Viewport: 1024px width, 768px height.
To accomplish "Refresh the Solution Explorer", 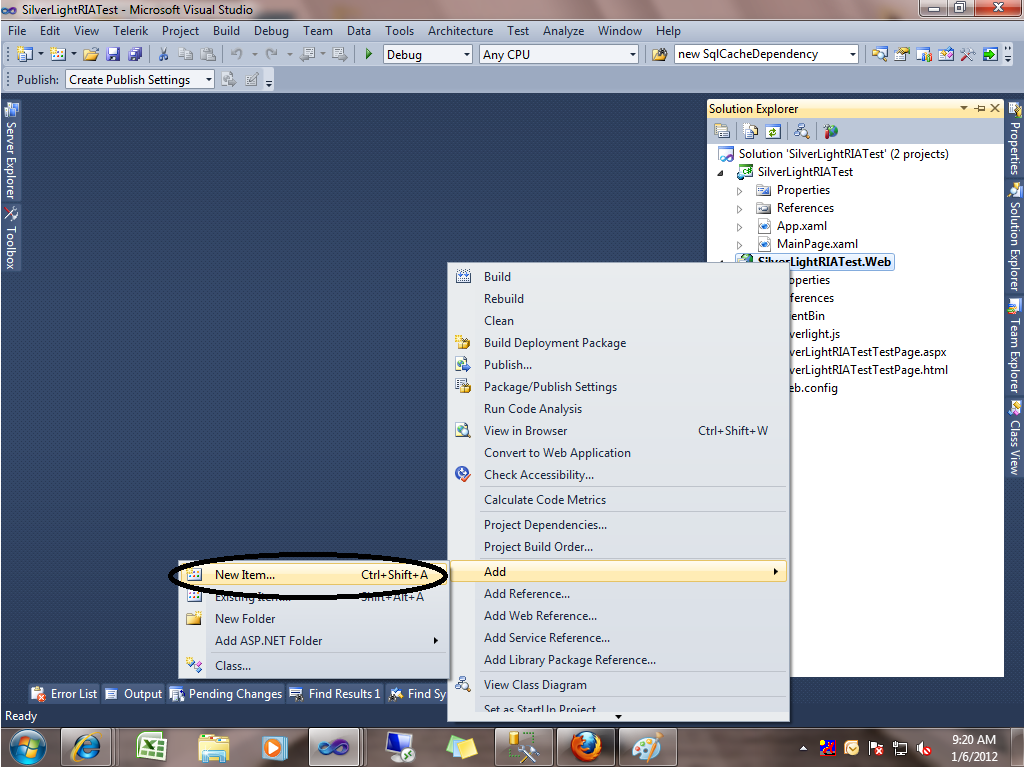I will tap(773, 131).
